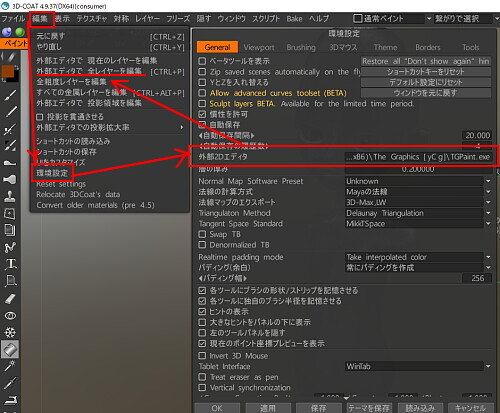Switch to Theme tab
Viewport: 500px width, 413px height.
pyautogui.click(x=385, y=47)
